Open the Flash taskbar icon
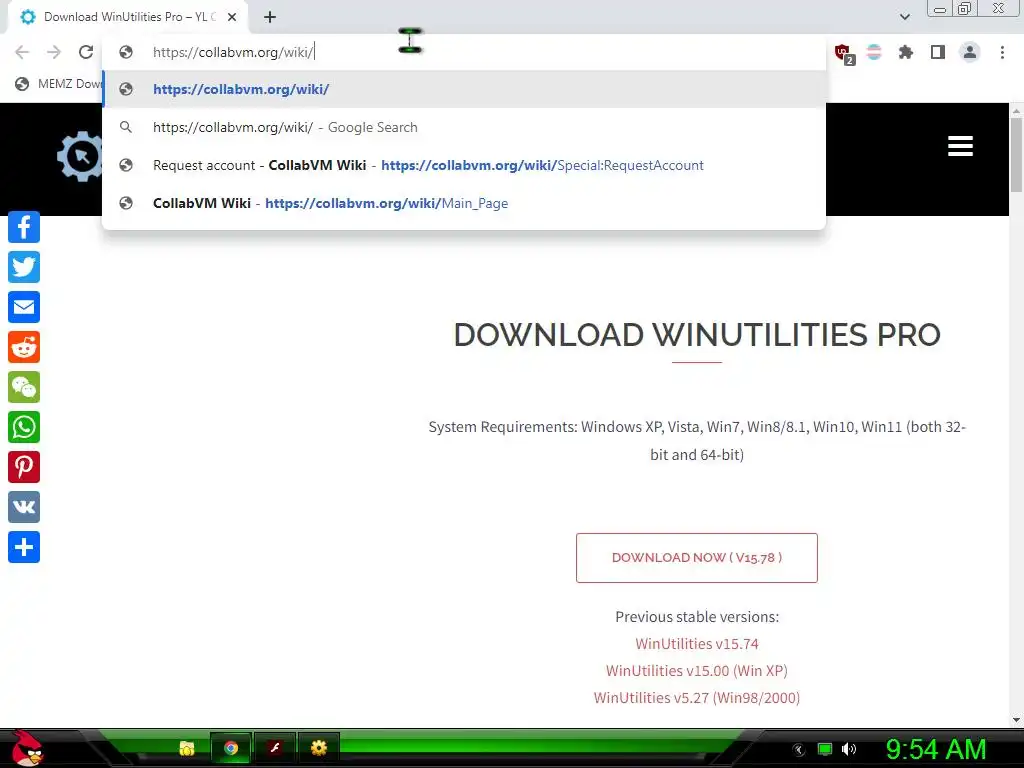 pos(275,748)
